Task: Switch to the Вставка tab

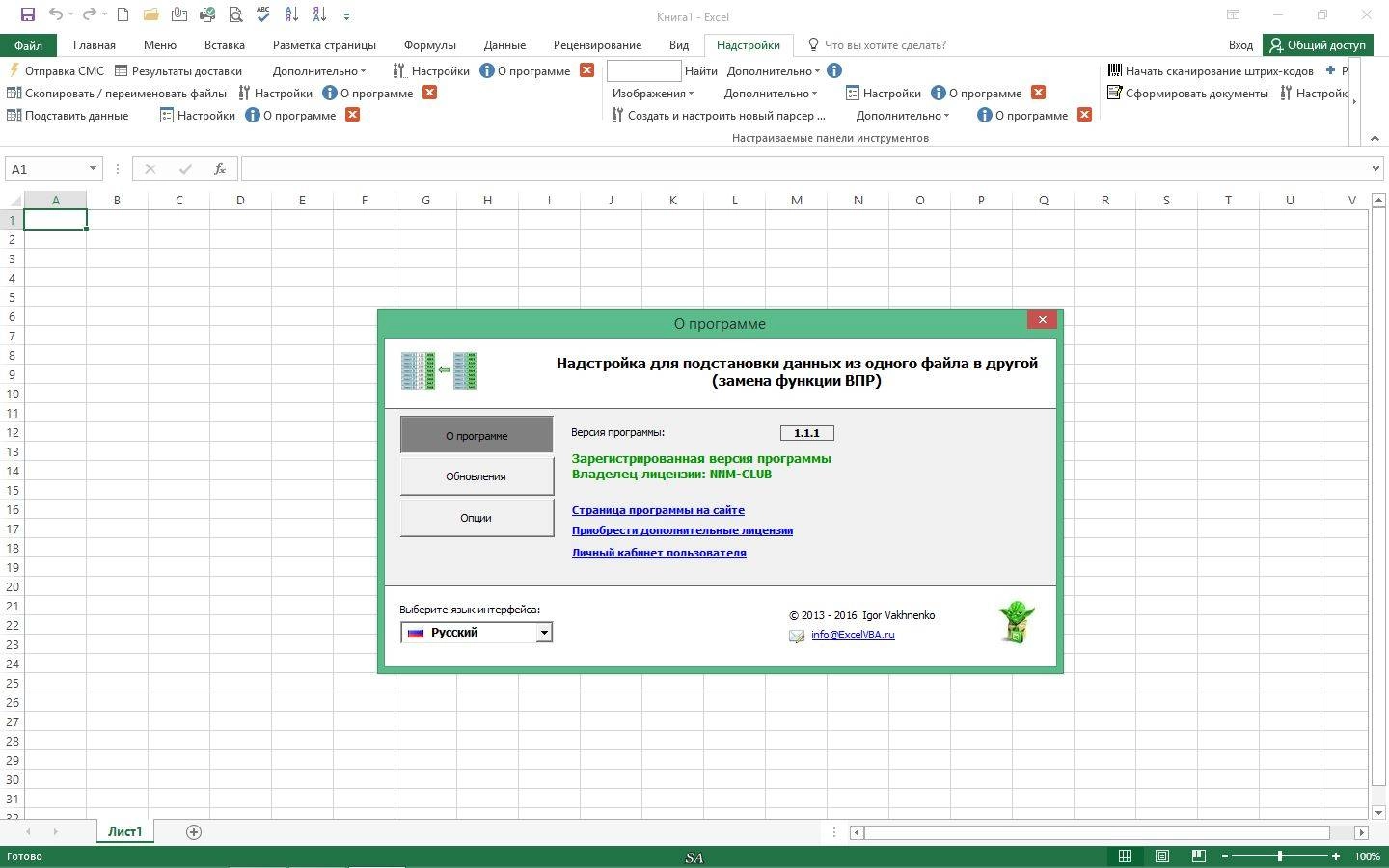Action: 225,44
